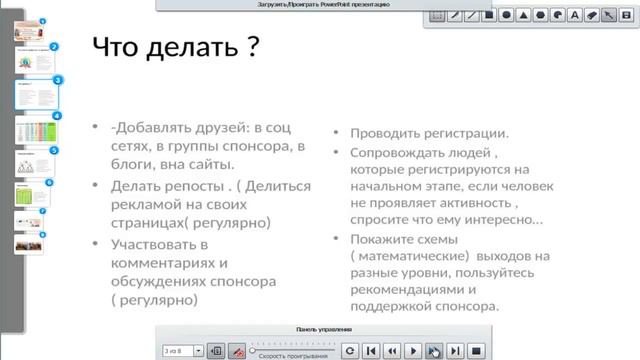This screenshot has height=360, width=640.
Task: Jump to the first slide
Action: click(371, 351)
